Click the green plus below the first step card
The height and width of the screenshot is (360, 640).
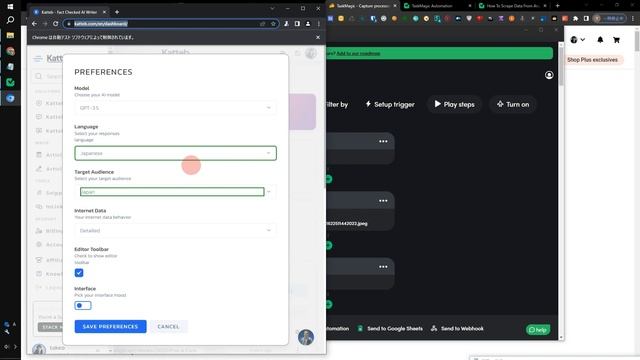(329, 179)
